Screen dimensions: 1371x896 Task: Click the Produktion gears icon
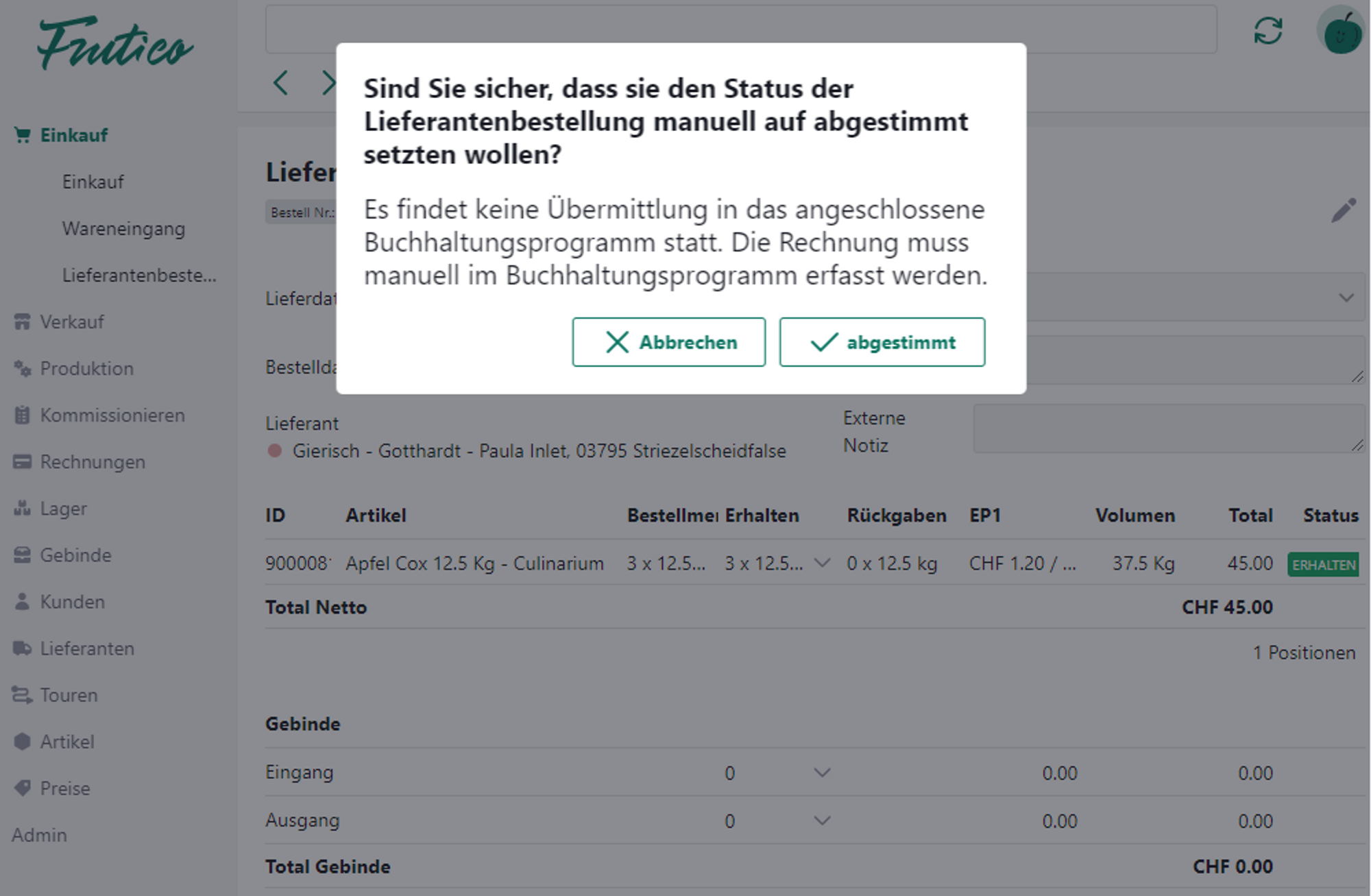click(x=22, y=368)
